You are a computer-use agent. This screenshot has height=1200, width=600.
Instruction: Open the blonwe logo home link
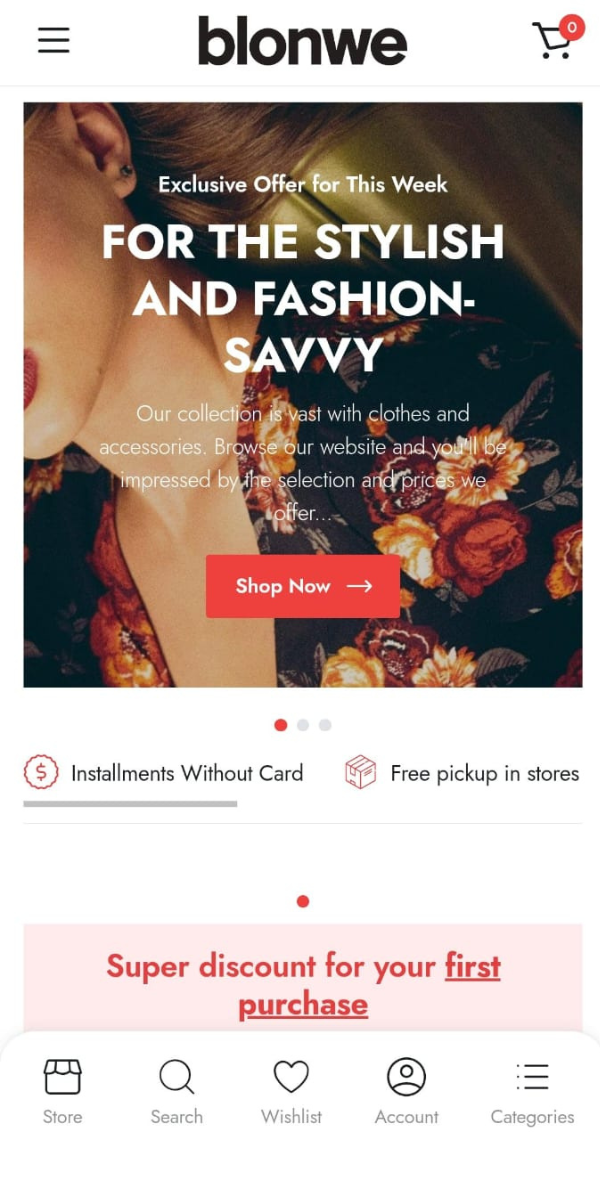pos(302,41)
